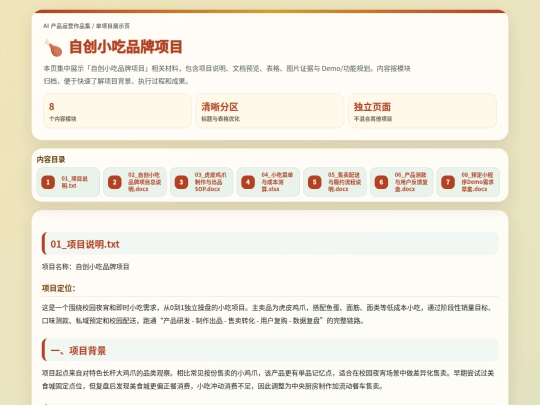Select the 清晰分区 stat card
Image resolution: width=540 pixels, height=405 pixels.
pos(270,111)
